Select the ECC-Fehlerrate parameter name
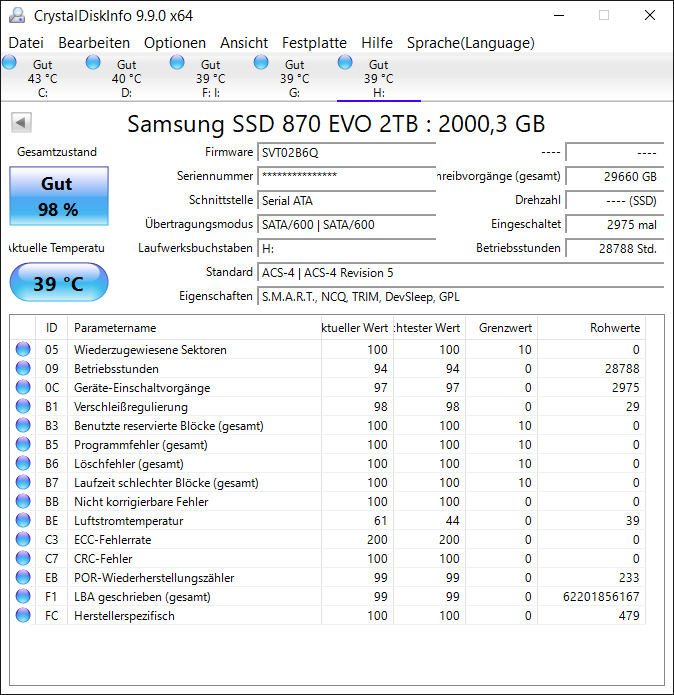 click(113, 540)
